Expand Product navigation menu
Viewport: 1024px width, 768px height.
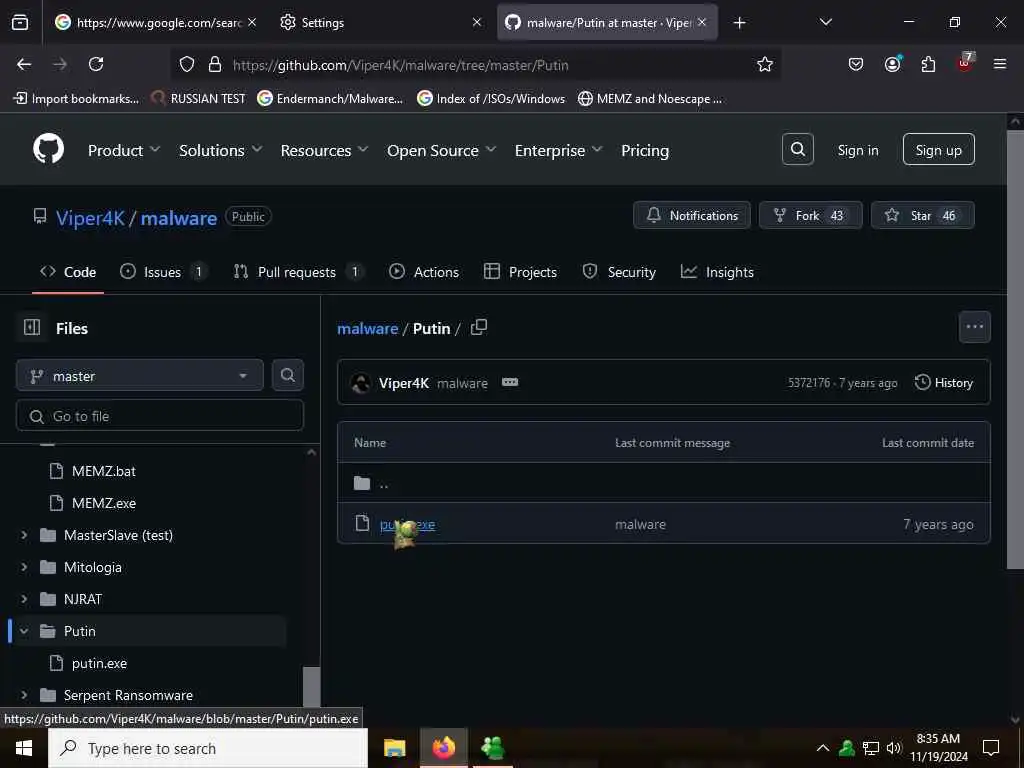tap(124, 150)
